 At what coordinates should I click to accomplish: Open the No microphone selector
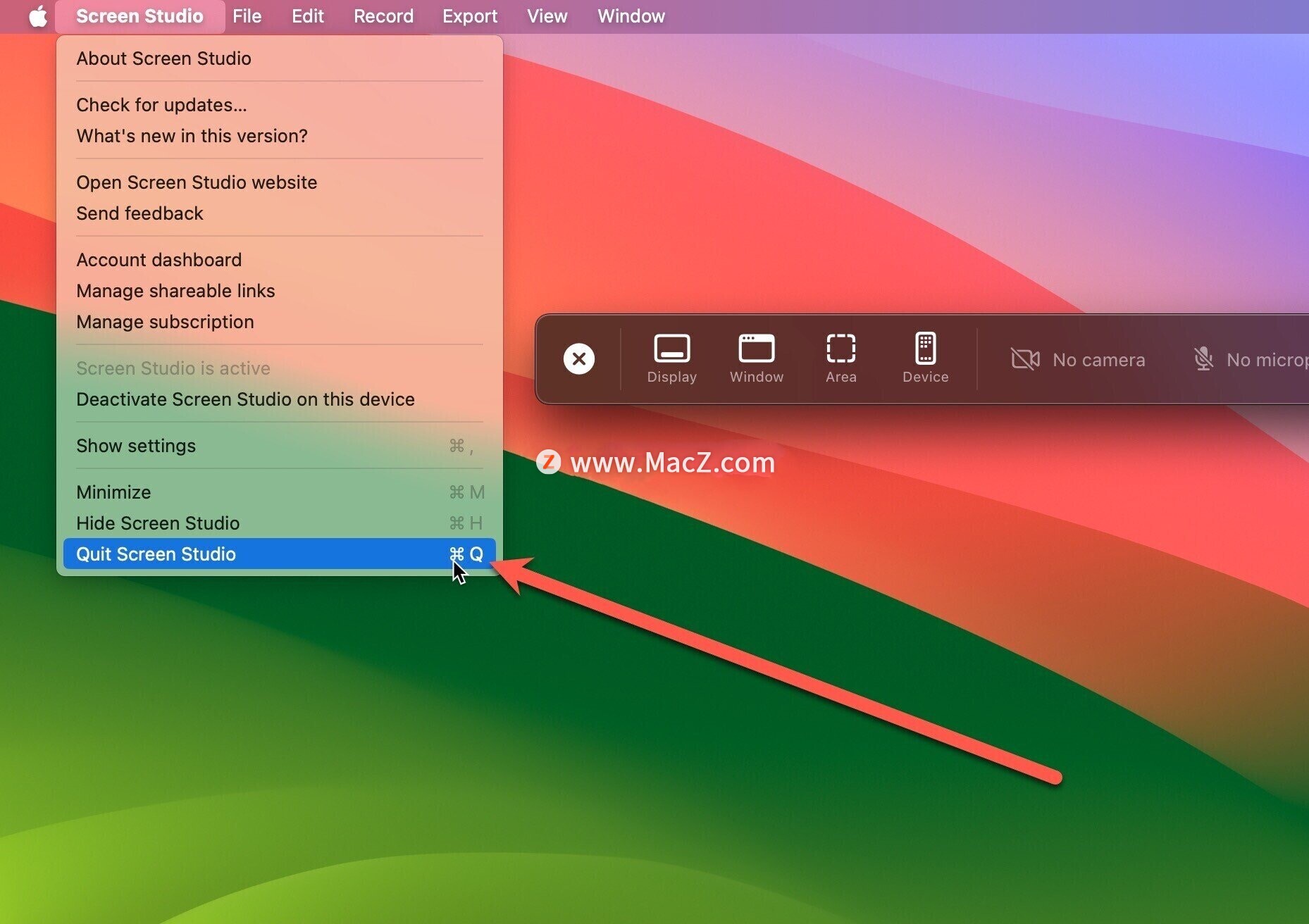(1251, 359)
